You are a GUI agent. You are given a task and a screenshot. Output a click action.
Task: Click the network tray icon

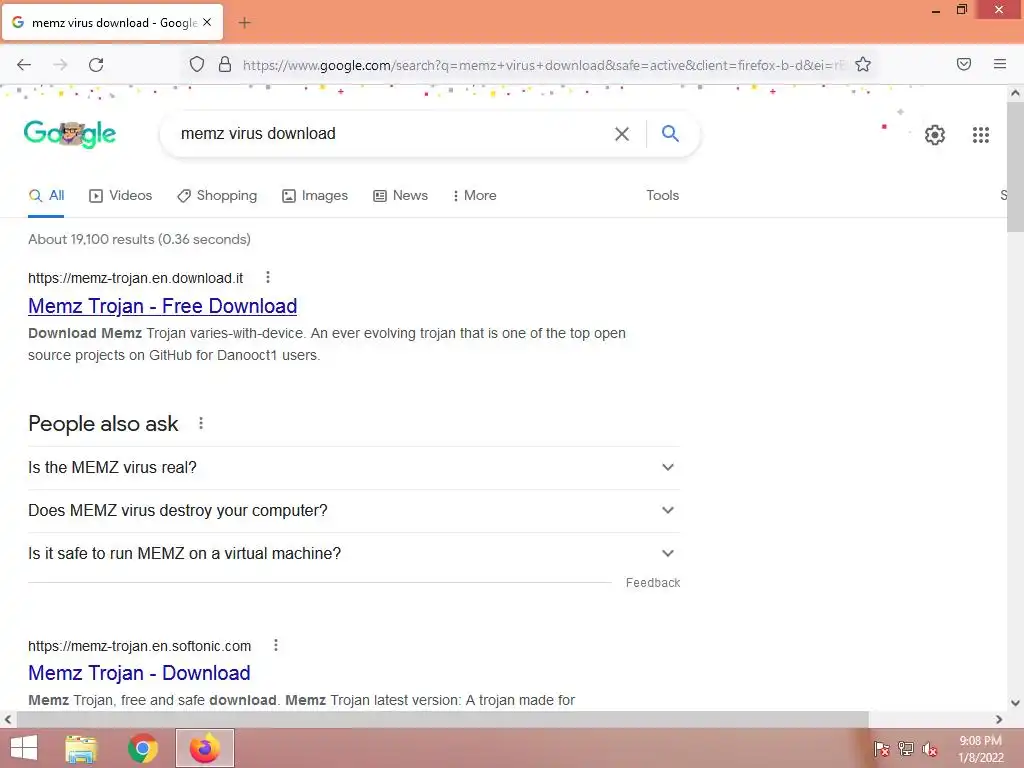click(906, 749)
